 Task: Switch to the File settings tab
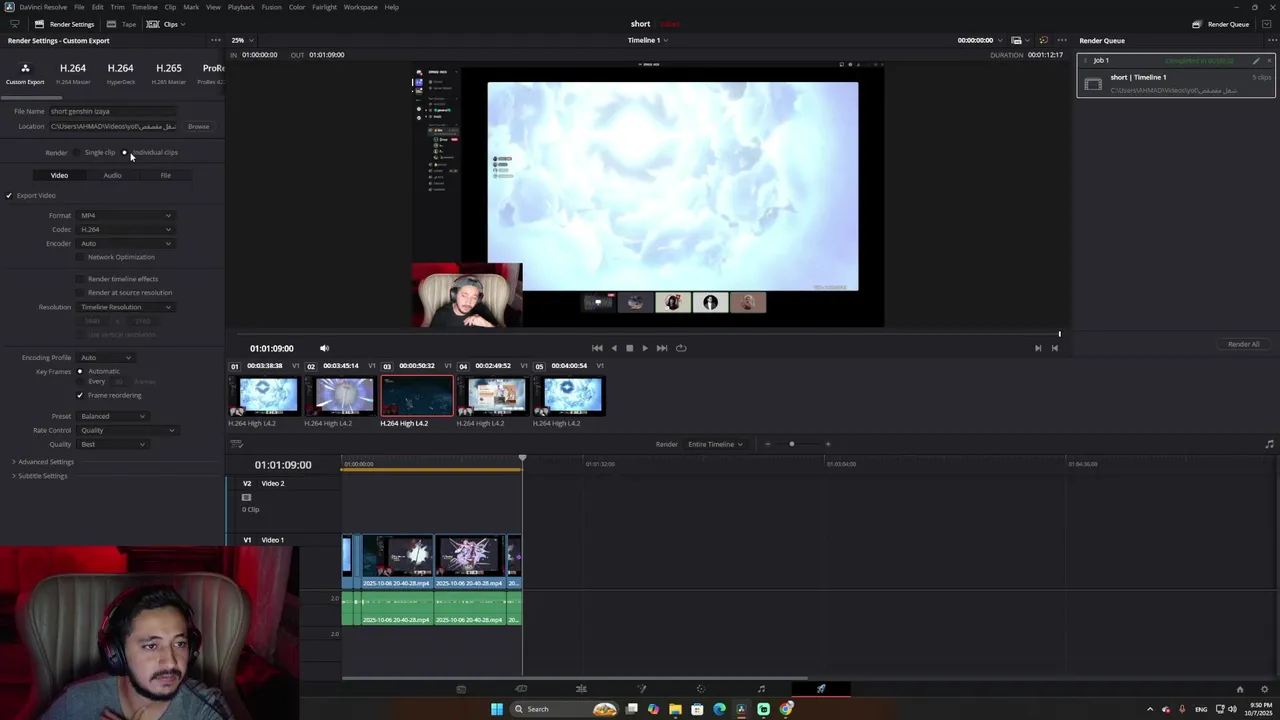(x=165, y=175)
